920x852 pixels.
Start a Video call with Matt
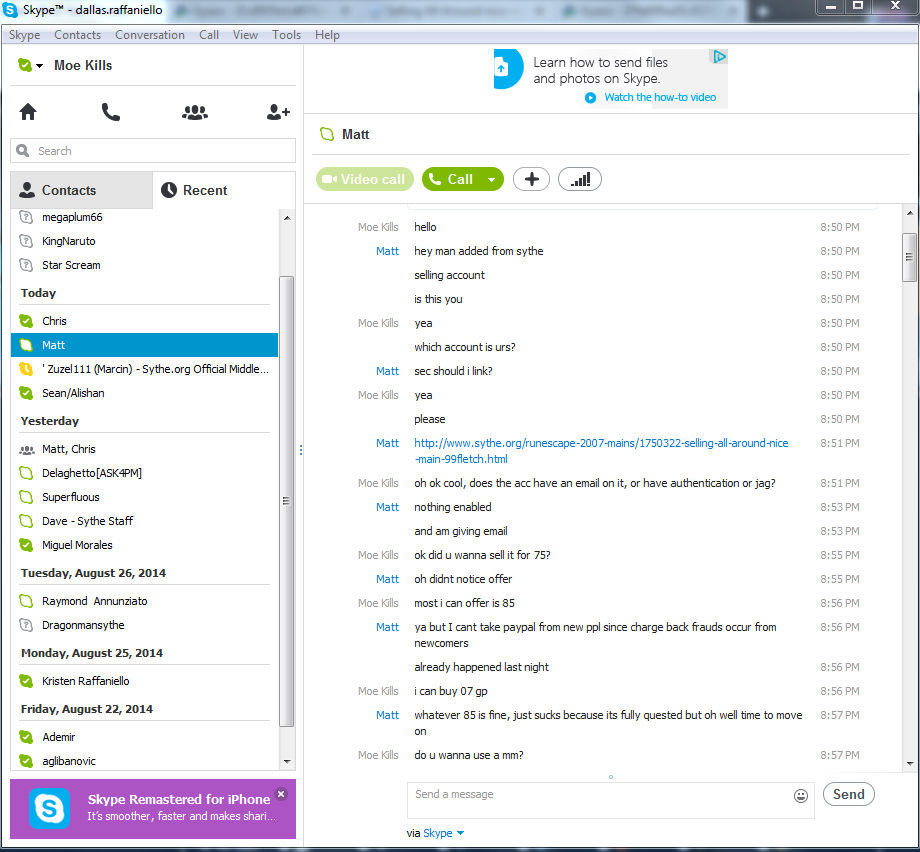pyautogui.click(x=364, y=180)
